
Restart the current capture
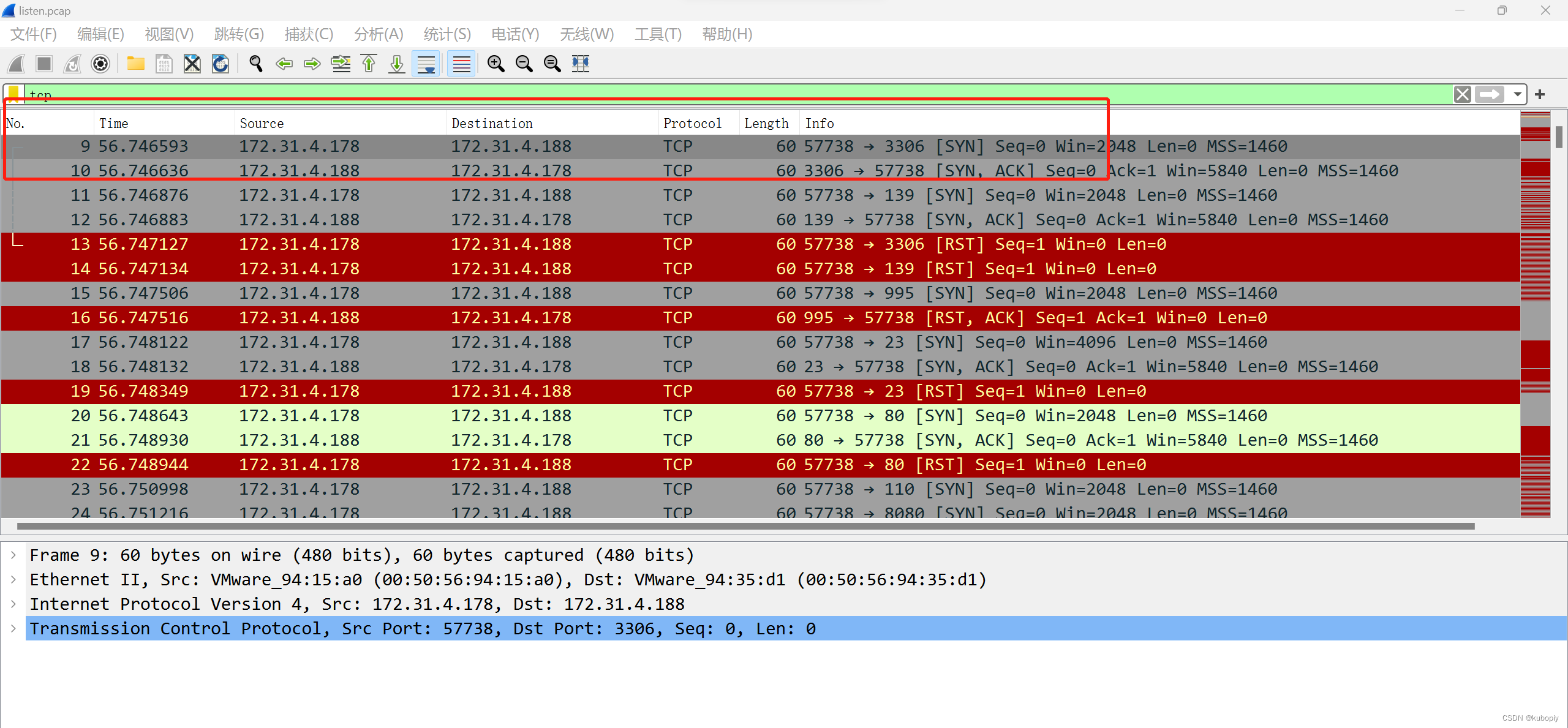coord(72,64)
